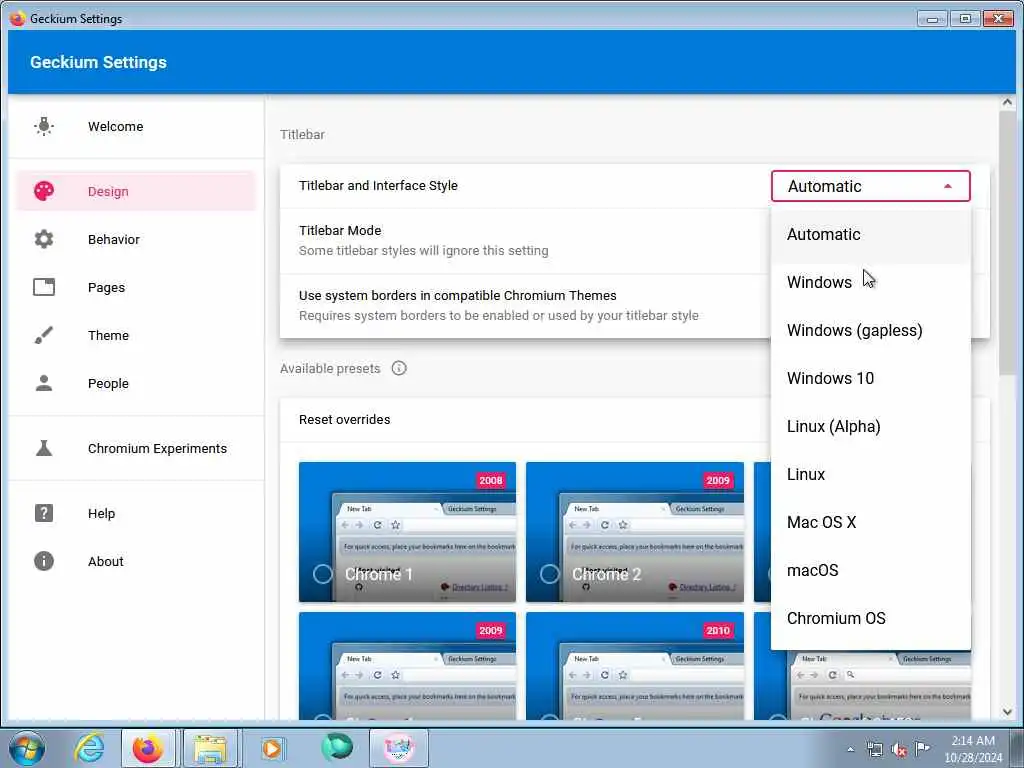This screenshot has height=768, width=1024.
Task: Click the scrollbar up arrow
Action: (x=1007, y=103)
